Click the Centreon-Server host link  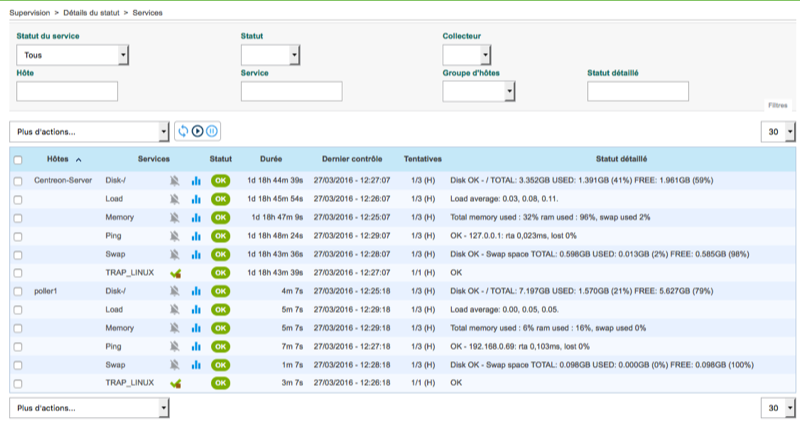[66, 181]
